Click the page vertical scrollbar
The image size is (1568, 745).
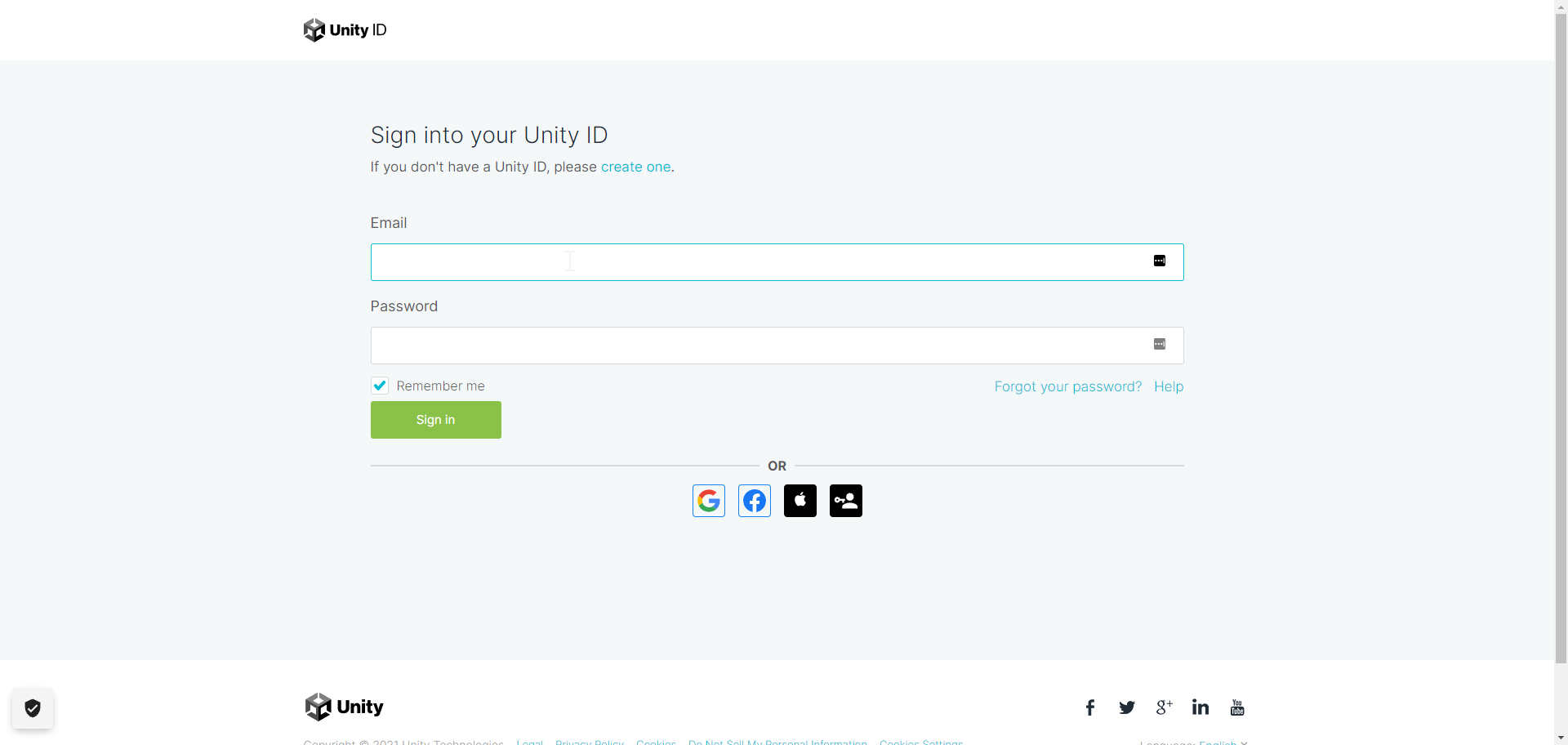click(x=1561, y=339)
